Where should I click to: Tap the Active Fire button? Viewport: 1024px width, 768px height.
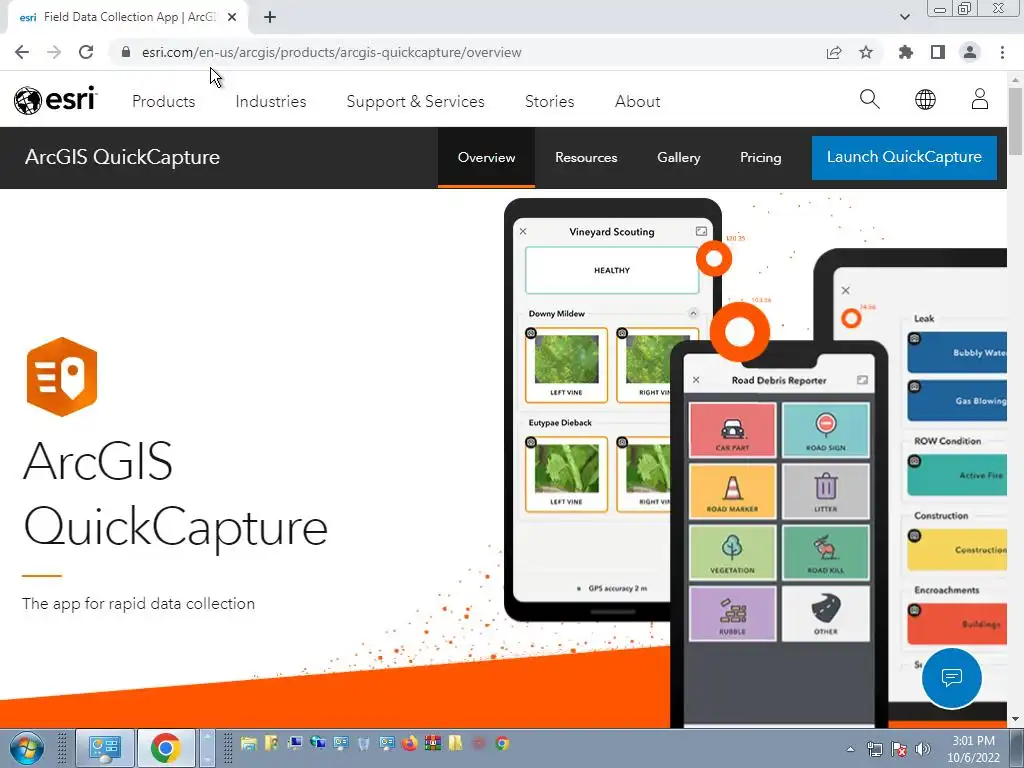pyautogui.click(x=957, y=475)
